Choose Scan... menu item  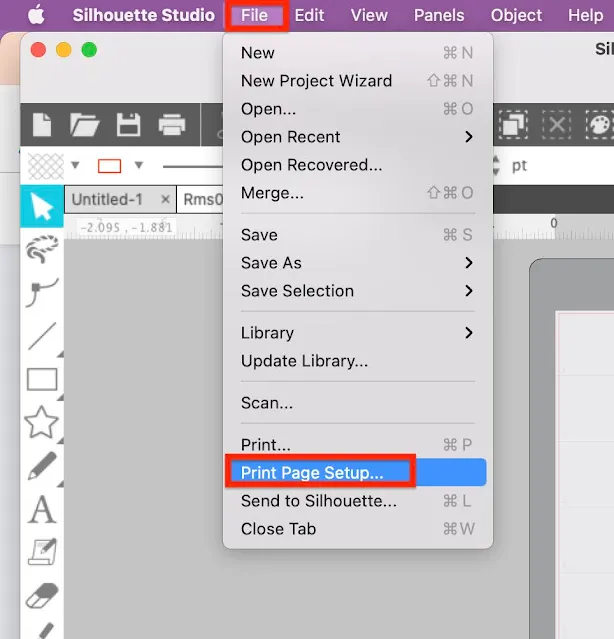pos(358,403)
